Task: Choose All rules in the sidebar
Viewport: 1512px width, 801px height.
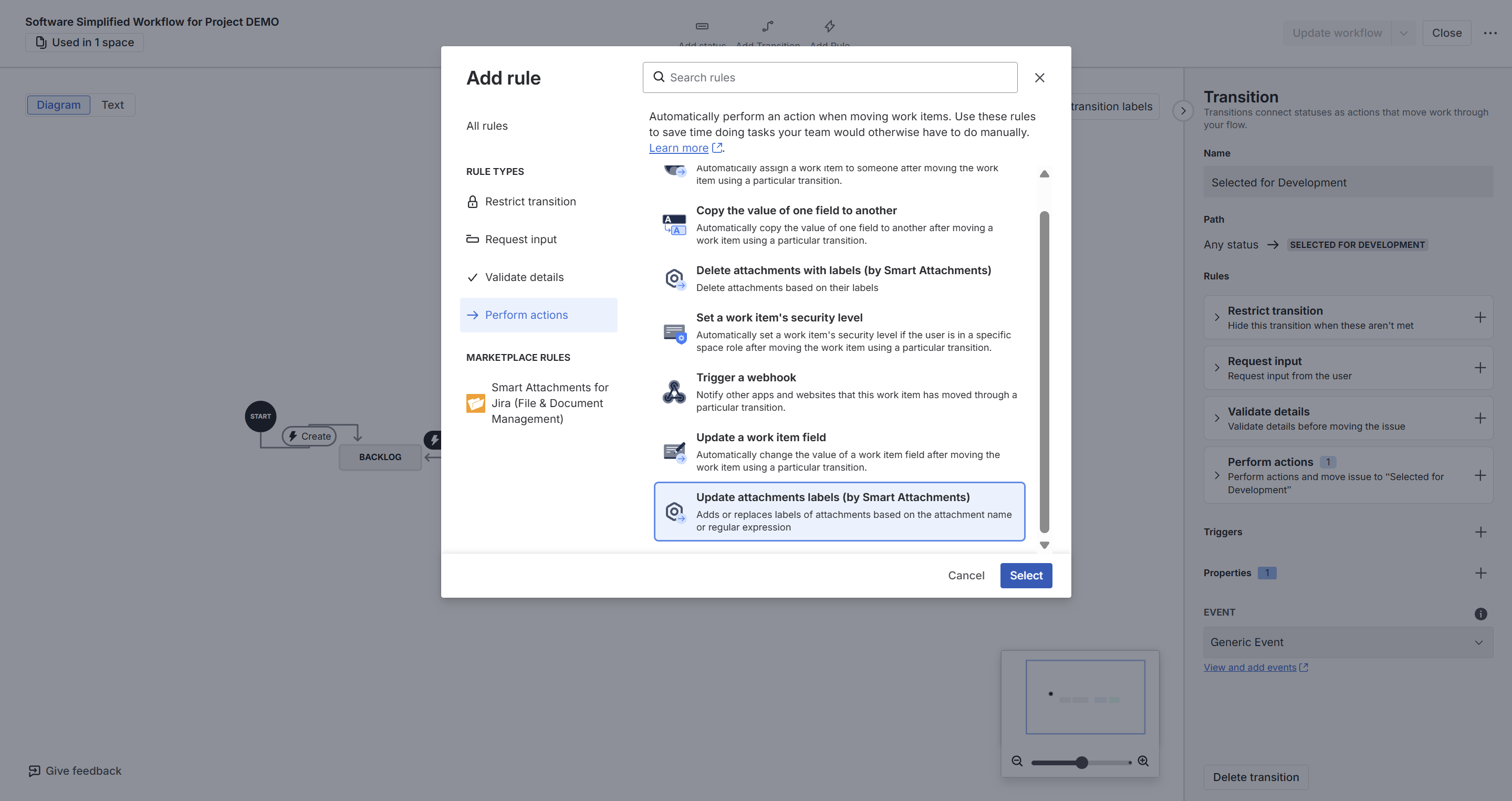Action: (x=487, y=126)
